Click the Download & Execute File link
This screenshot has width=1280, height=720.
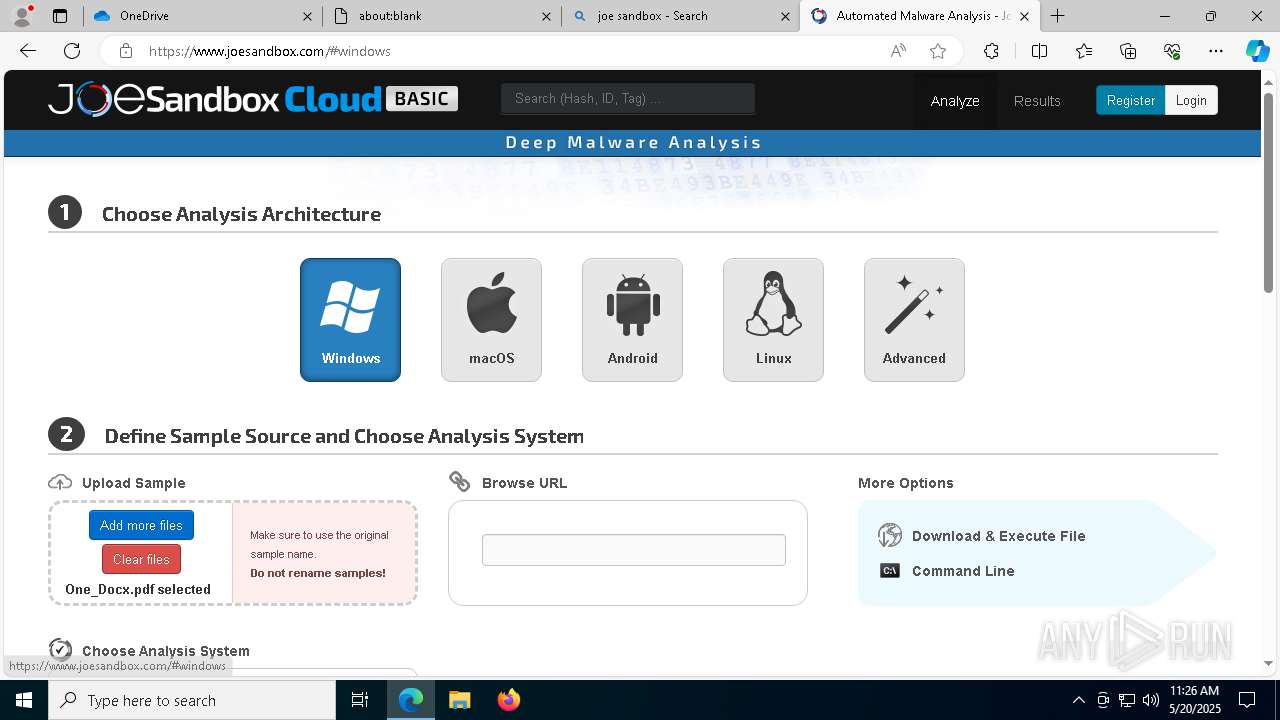pos(998,536)
